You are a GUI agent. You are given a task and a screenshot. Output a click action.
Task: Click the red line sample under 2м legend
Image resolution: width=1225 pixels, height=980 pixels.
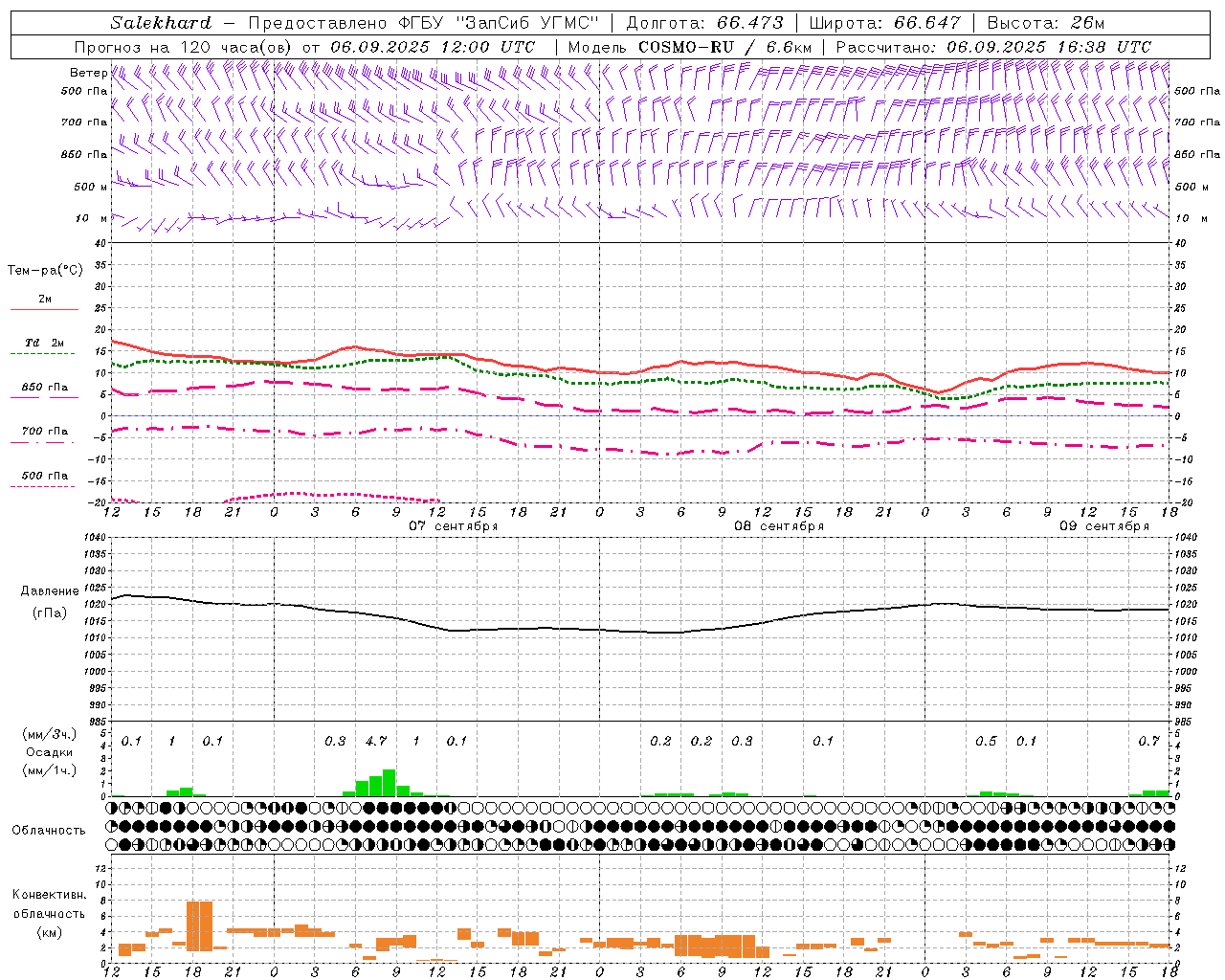[x=45, y=310]
